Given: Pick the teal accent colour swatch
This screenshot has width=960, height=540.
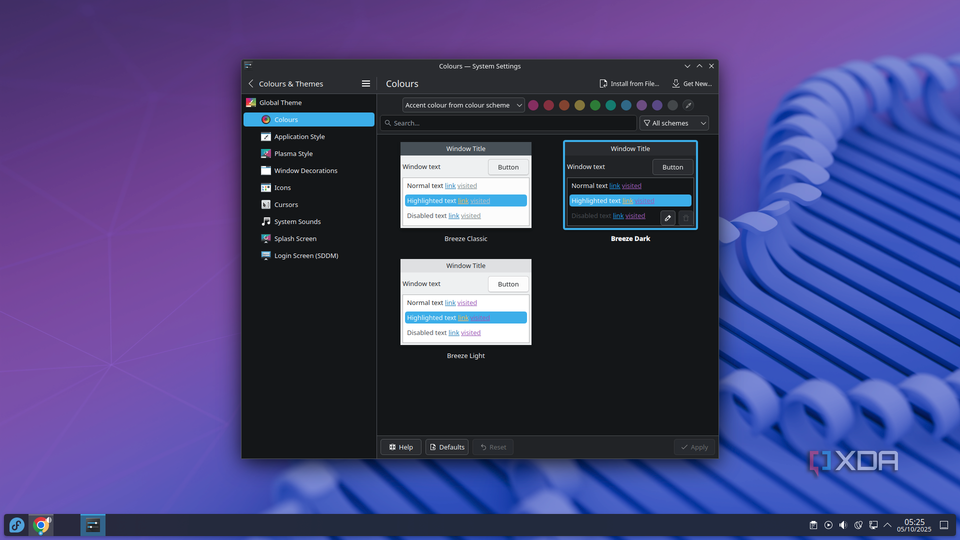Looking at the screenshot, I should click(x=610, y=105).
